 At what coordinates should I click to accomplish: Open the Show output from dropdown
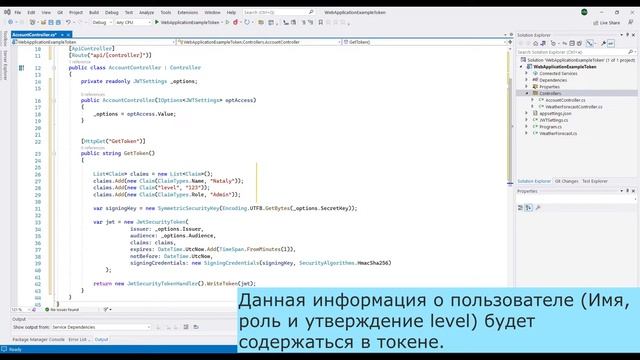click(x=101, y=327)
